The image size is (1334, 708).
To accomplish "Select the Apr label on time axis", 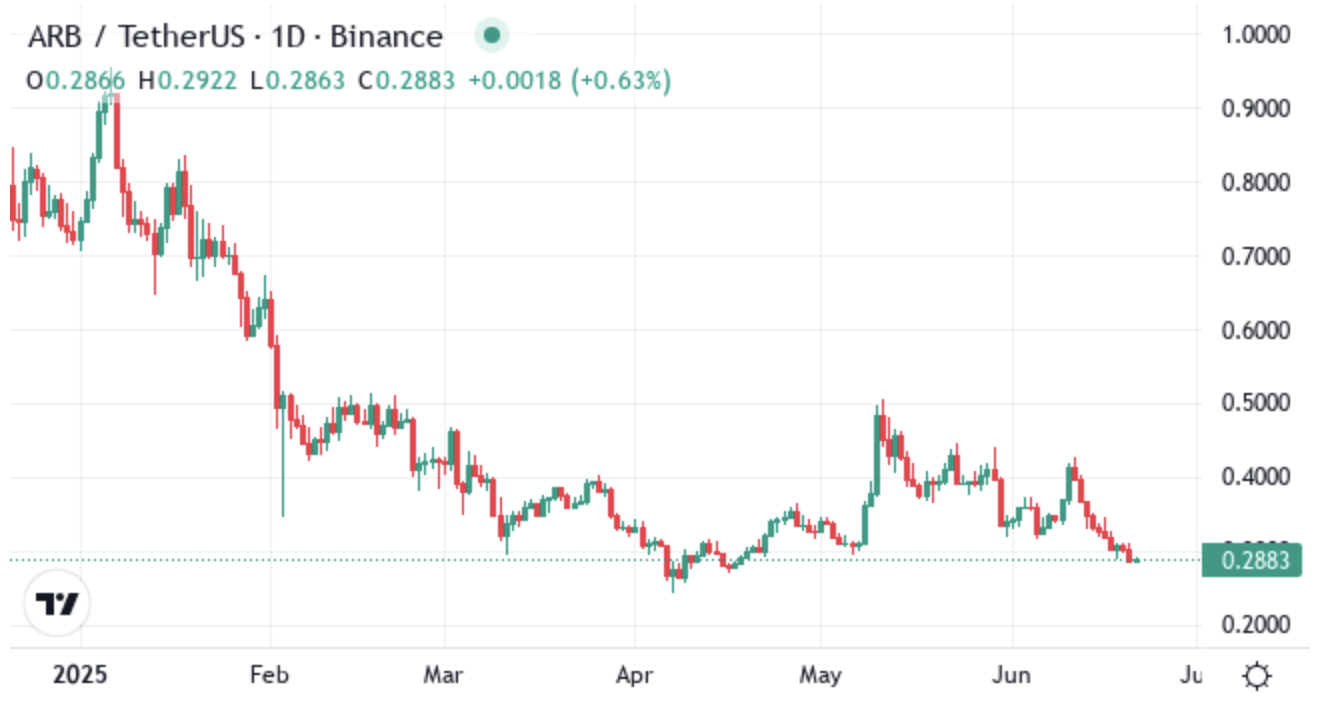I will pyautogui.click(x=634, y=675).
